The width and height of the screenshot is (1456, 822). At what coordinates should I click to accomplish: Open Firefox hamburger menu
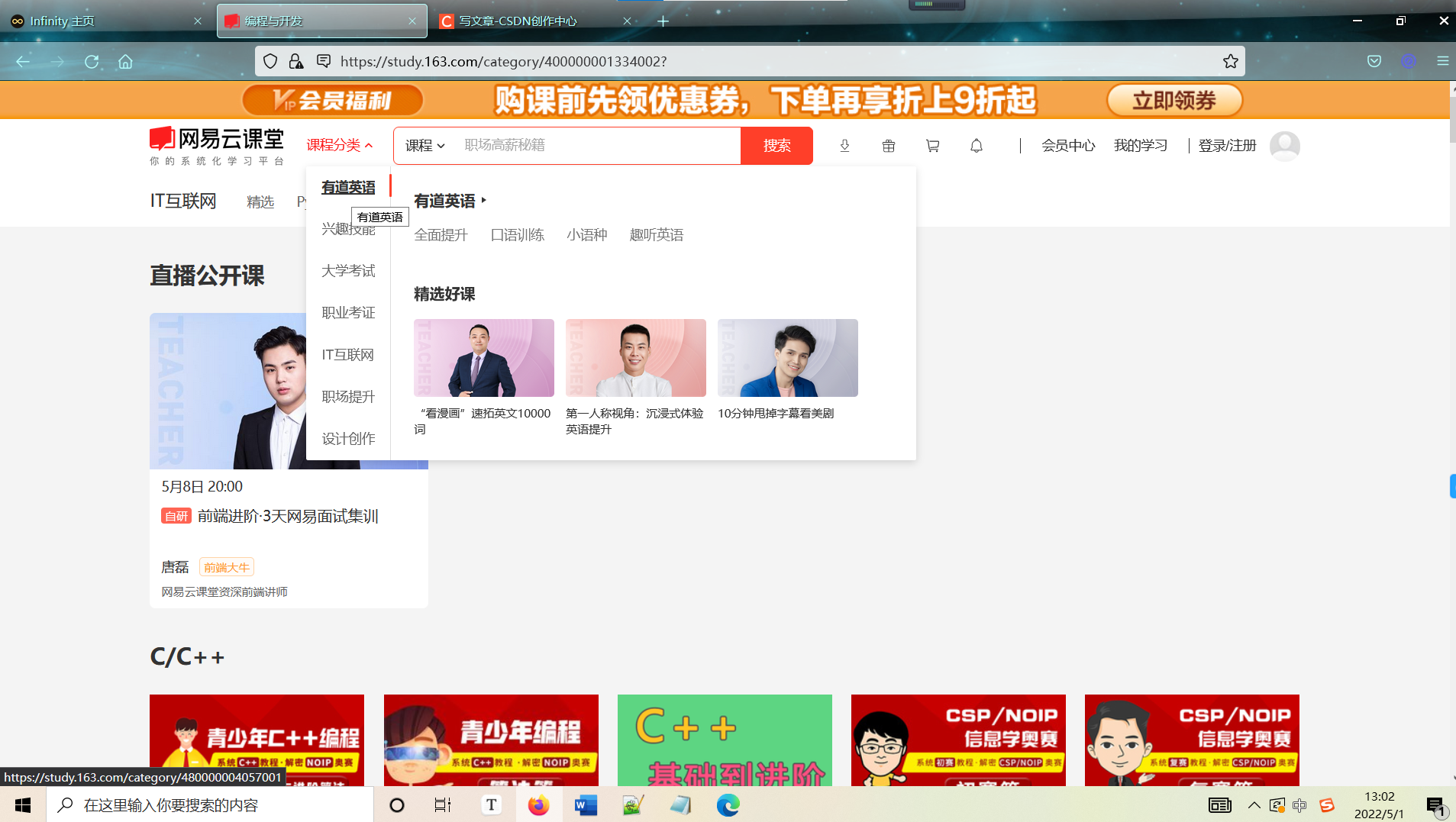pyautogui.click(x=1442, y=61)
